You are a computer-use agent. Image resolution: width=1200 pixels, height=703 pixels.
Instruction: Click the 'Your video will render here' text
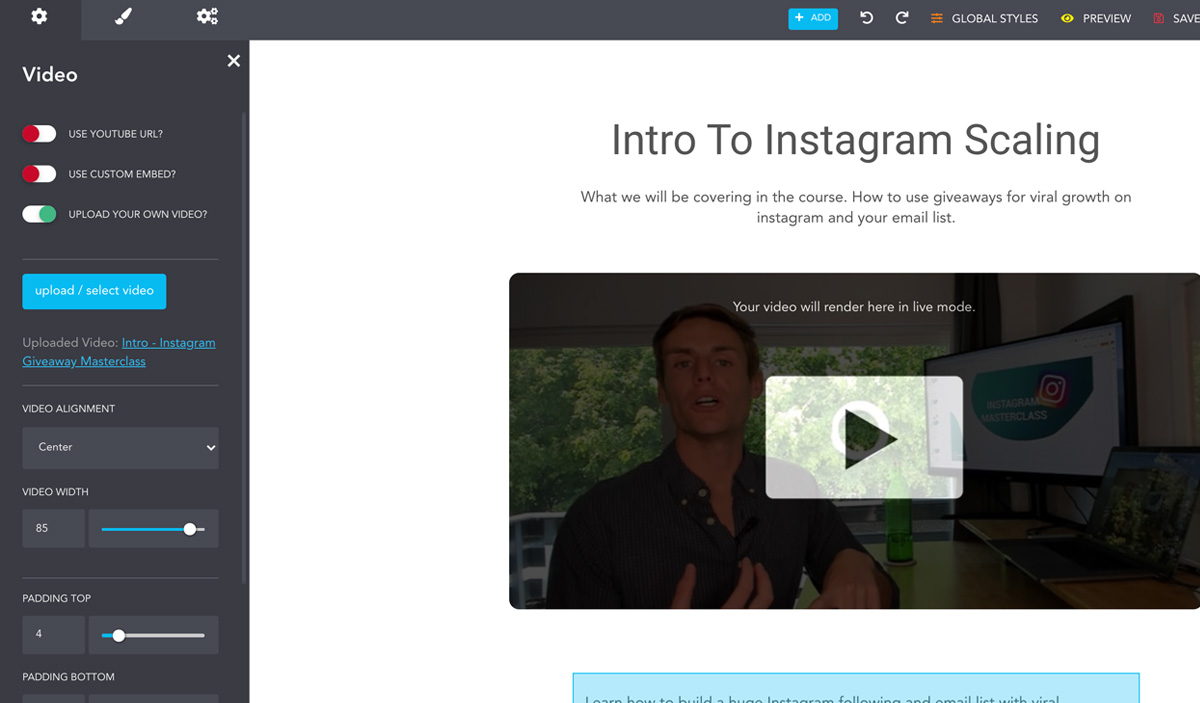(854, 307)
